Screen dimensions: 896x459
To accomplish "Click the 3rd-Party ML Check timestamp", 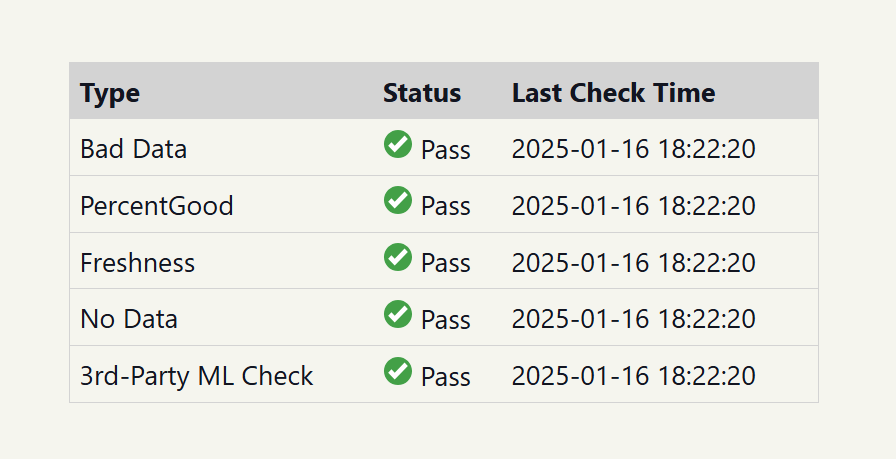I will coord(633,376).
